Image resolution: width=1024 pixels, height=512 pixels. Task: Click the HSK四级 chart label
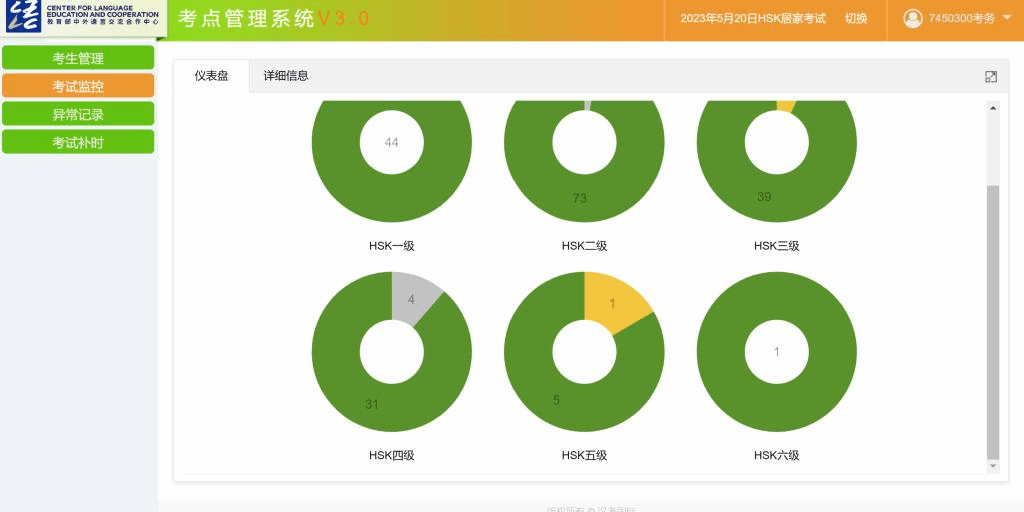tap(391, 456)
